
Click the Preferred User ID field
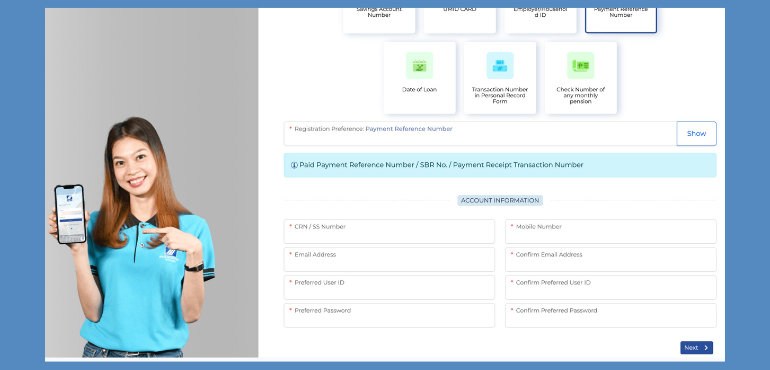[389, 287]
